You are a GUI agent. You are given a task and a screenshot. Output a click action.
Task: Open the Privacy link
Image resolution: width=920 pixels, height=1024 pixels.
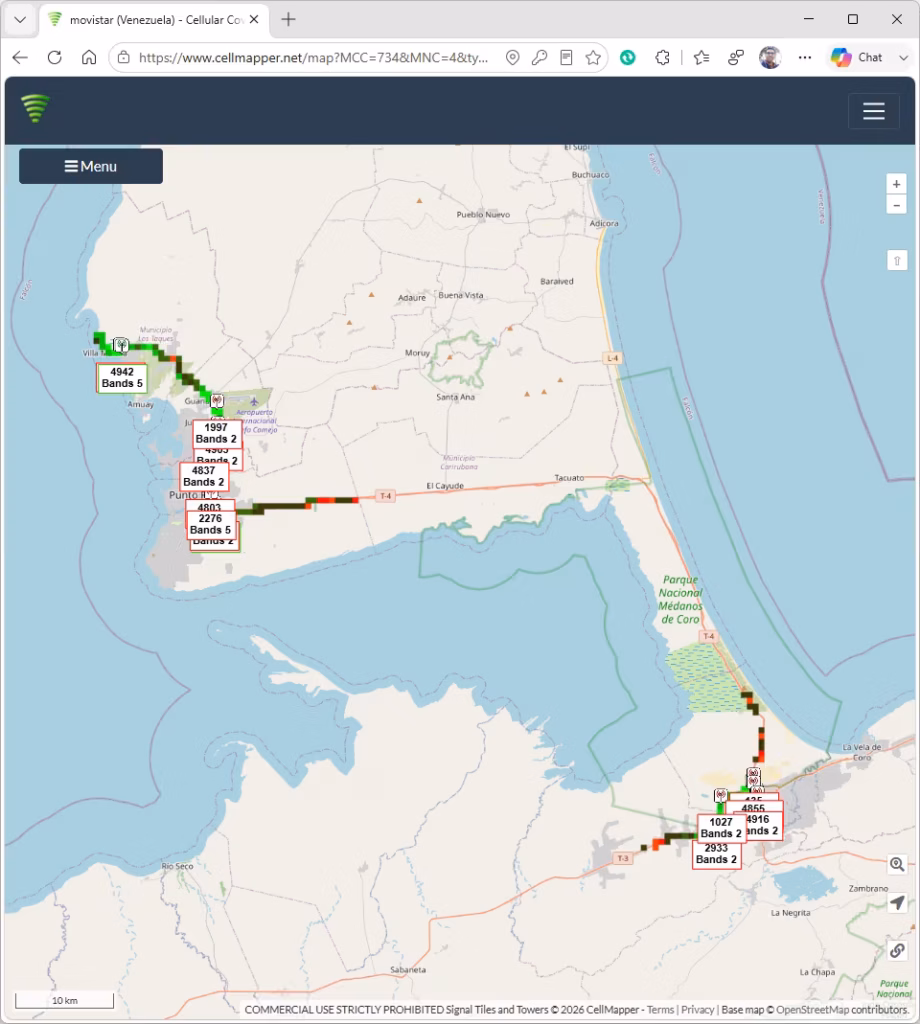[697, 1010]
